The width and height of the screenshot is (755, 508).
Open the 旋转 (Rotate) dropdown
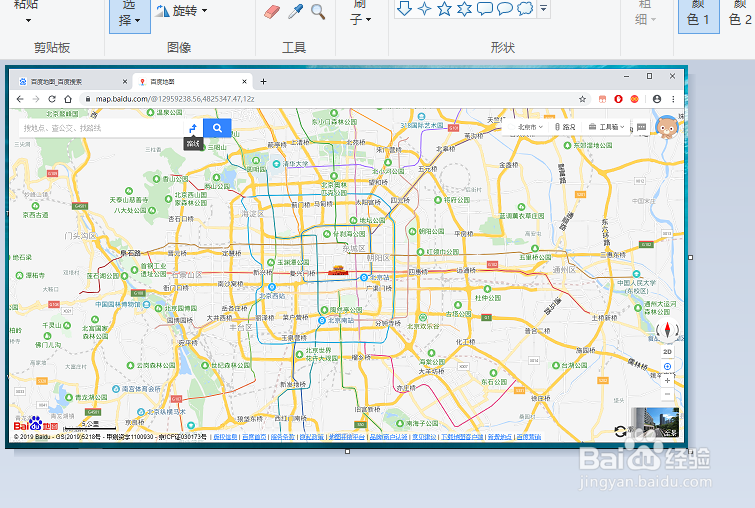(181, 11)
